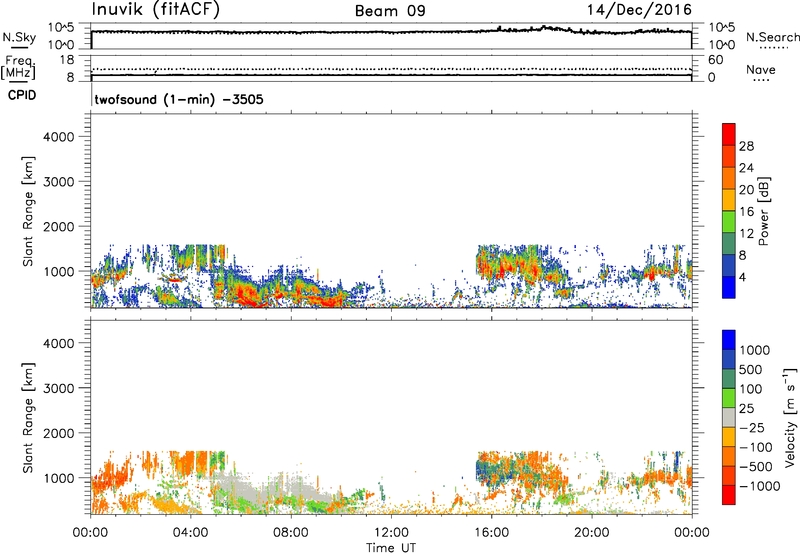Click the '28' value on power scale
This screenshot has height=554, width=800.
click(746, 146)
